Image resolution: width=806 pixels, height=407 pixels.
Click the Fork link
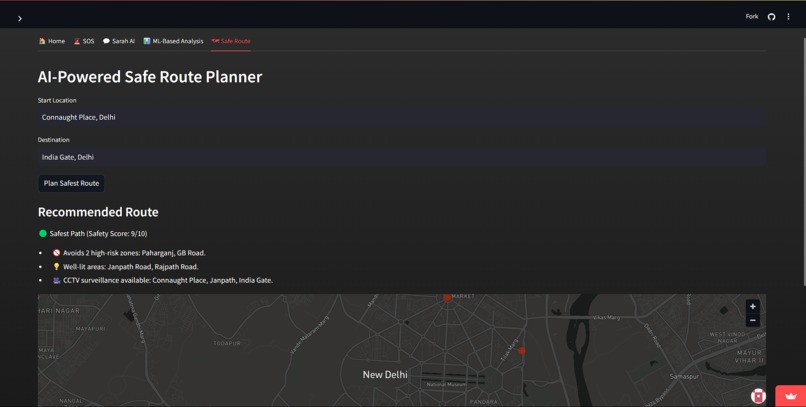tap(752, 16)
